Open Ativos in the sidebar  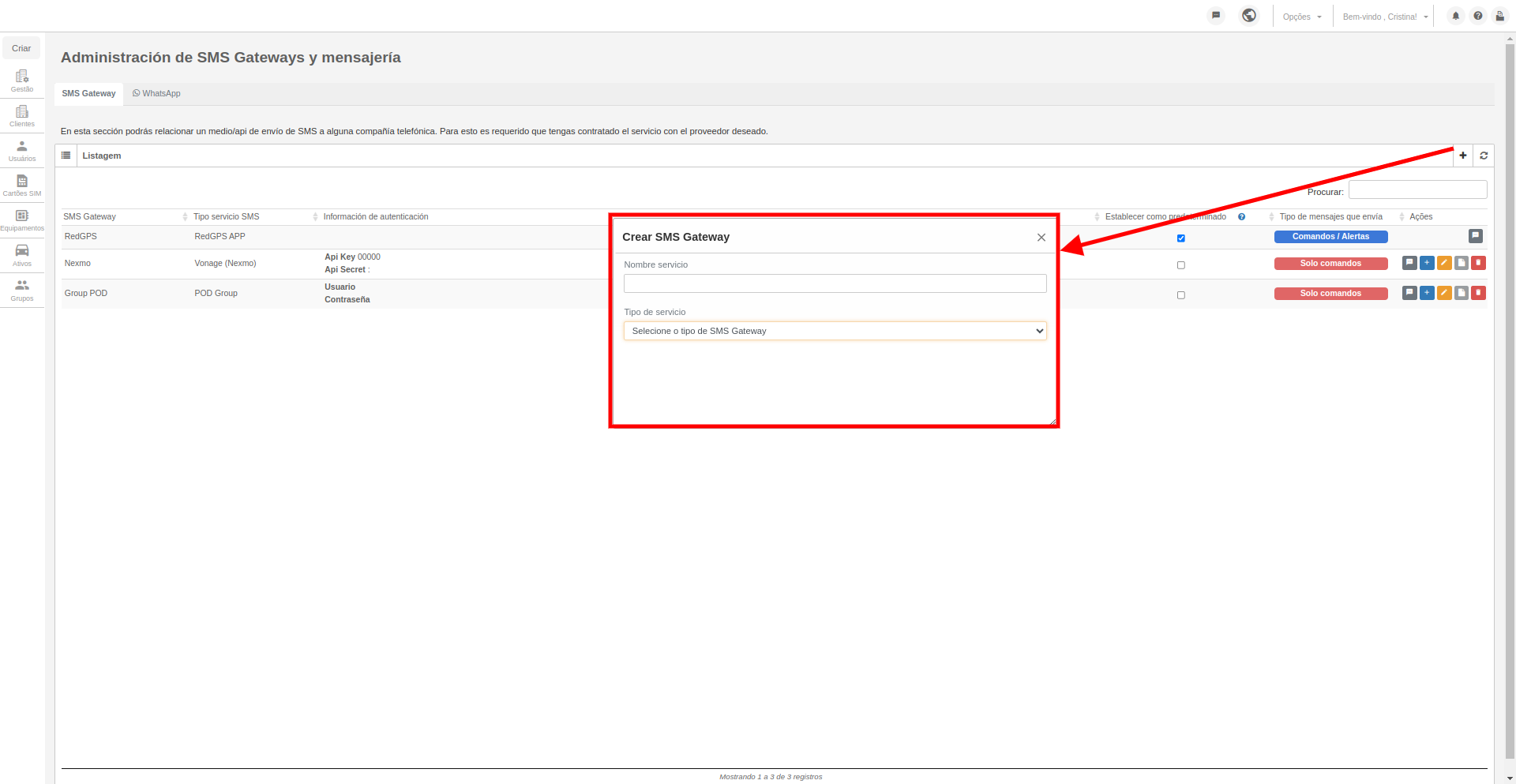[x=22, y=256]
